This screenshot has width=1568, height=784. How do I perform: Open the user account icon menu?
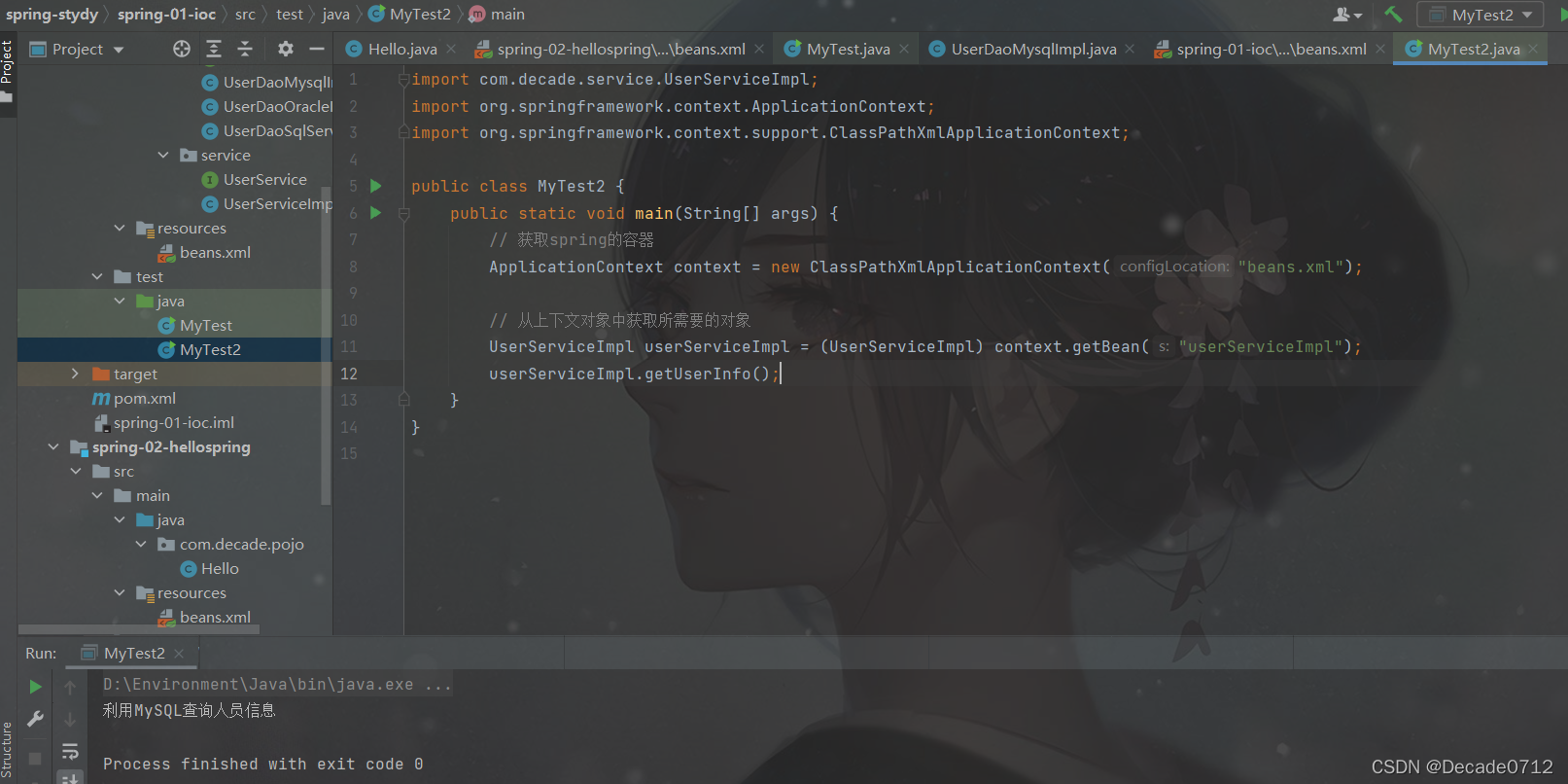(1346, 15)
